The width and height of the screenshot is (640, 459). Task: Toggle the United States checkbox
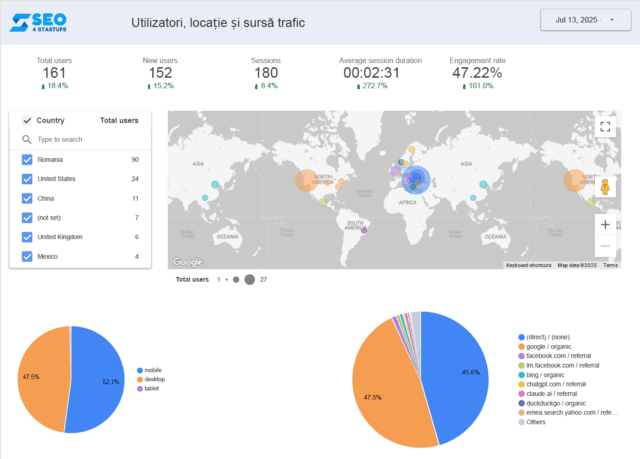point(27,179)
